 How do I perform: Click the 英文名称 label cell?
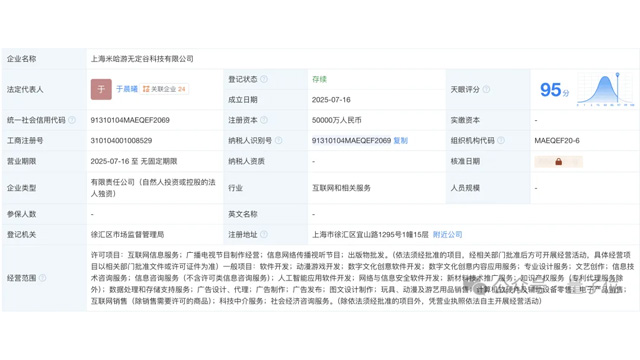265,214
